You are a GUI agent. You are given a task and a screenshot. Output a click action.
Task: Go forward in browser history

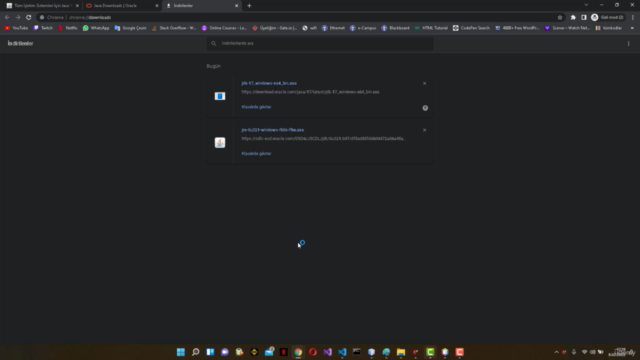[x=18, y=17]
